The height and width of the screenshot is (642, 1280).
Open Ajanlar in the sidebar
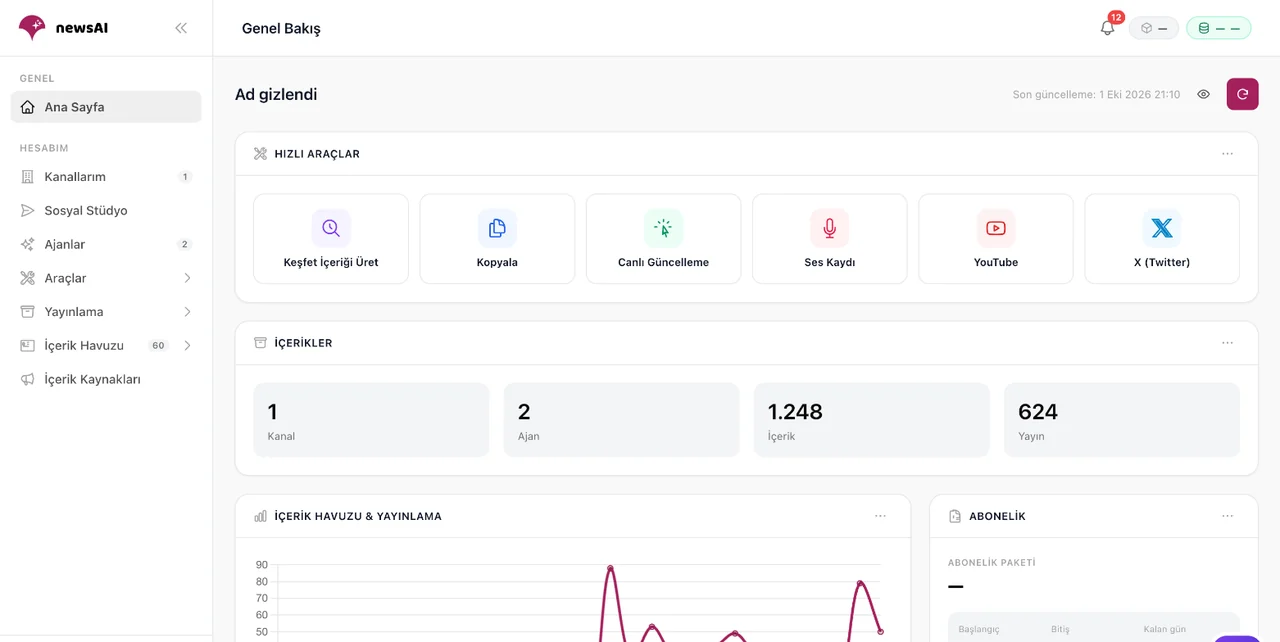click(106, 244)
